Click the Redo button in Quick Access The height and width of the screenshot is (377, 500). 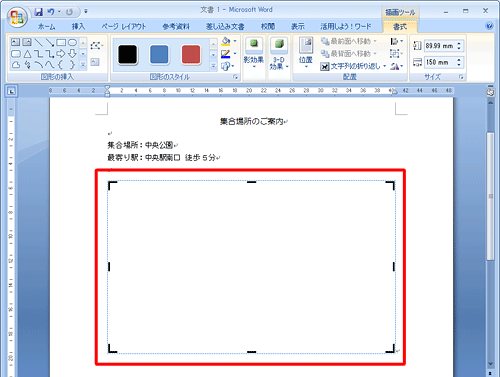pyautogui.click(x=69, y=12)
